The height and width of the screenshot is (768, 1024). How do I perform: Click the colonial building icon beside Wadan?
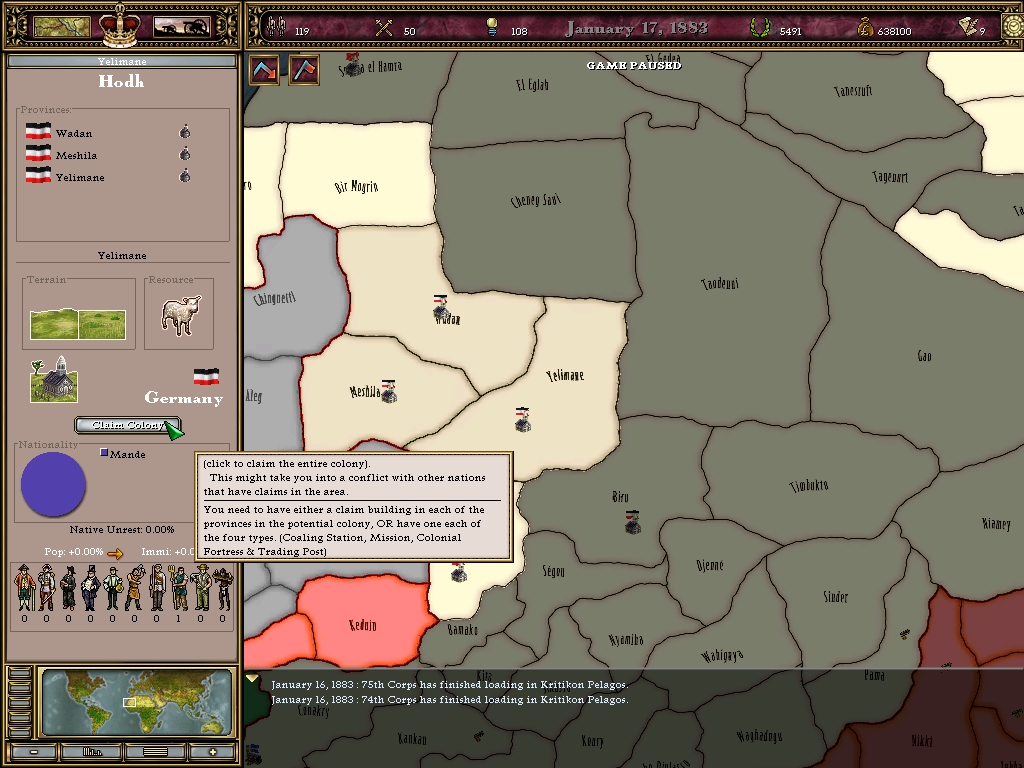[185, 133]
